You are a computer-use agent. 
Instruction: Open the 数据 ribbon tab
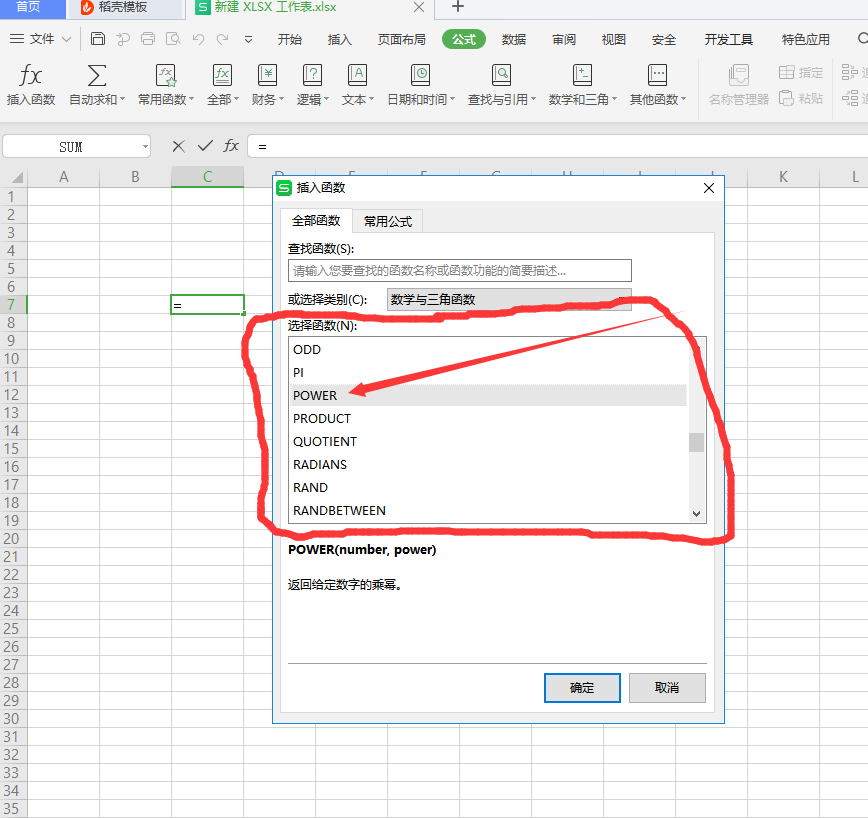pos(514,40)
